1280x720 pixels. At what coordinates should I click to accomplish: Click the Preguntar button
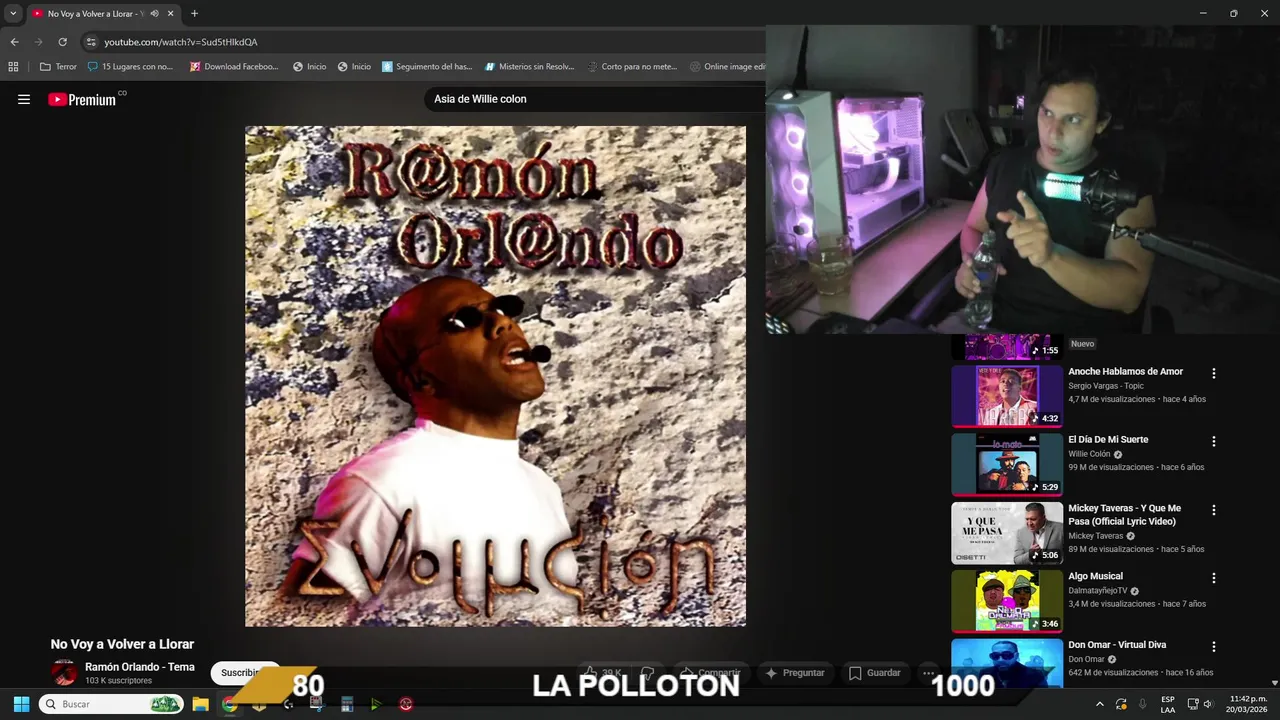coord(795,673)
